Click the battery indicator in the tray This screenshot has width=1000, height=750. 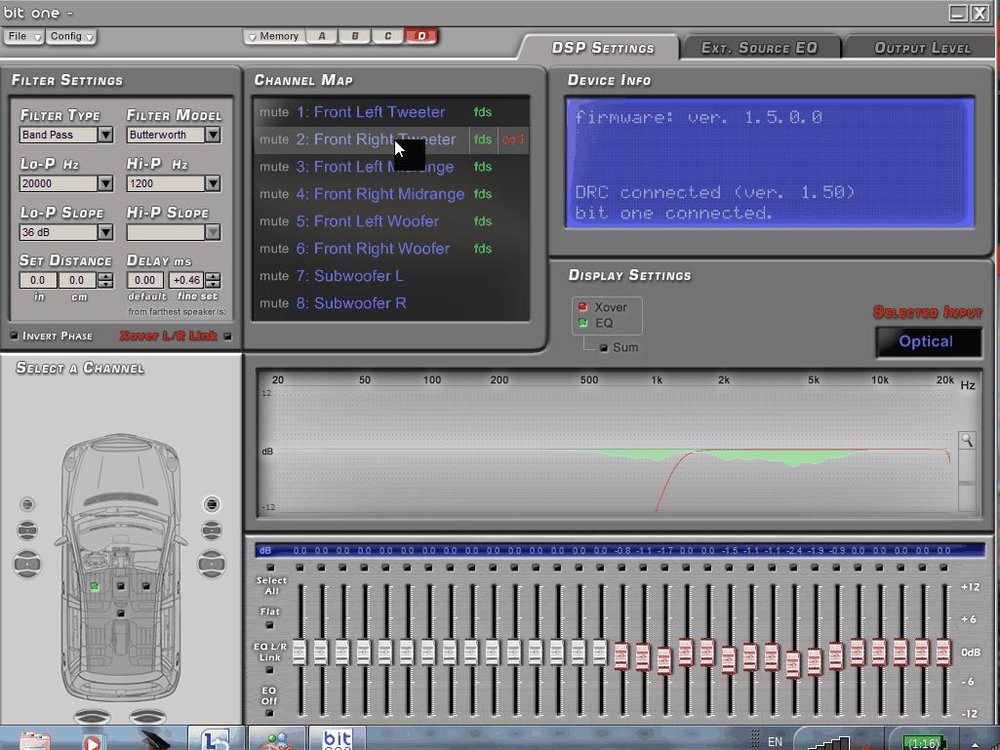[922, 743]
